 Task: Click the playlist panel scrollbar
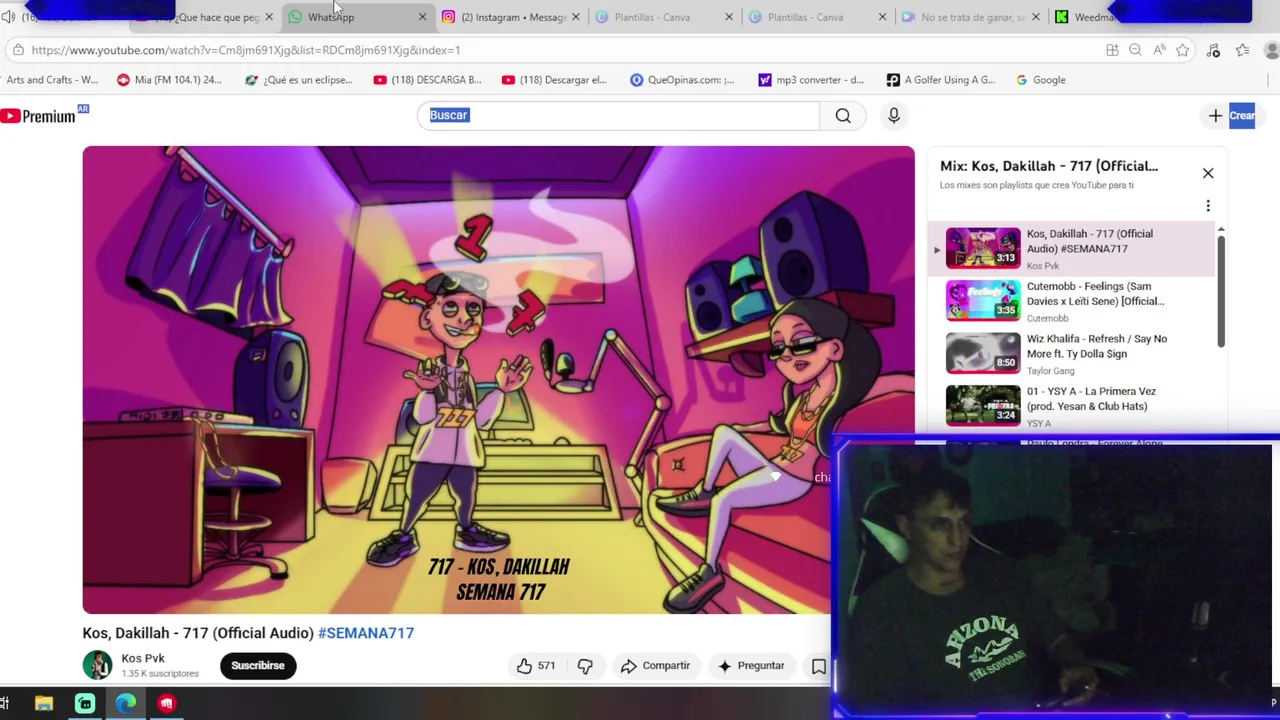tap(1221, 290)
